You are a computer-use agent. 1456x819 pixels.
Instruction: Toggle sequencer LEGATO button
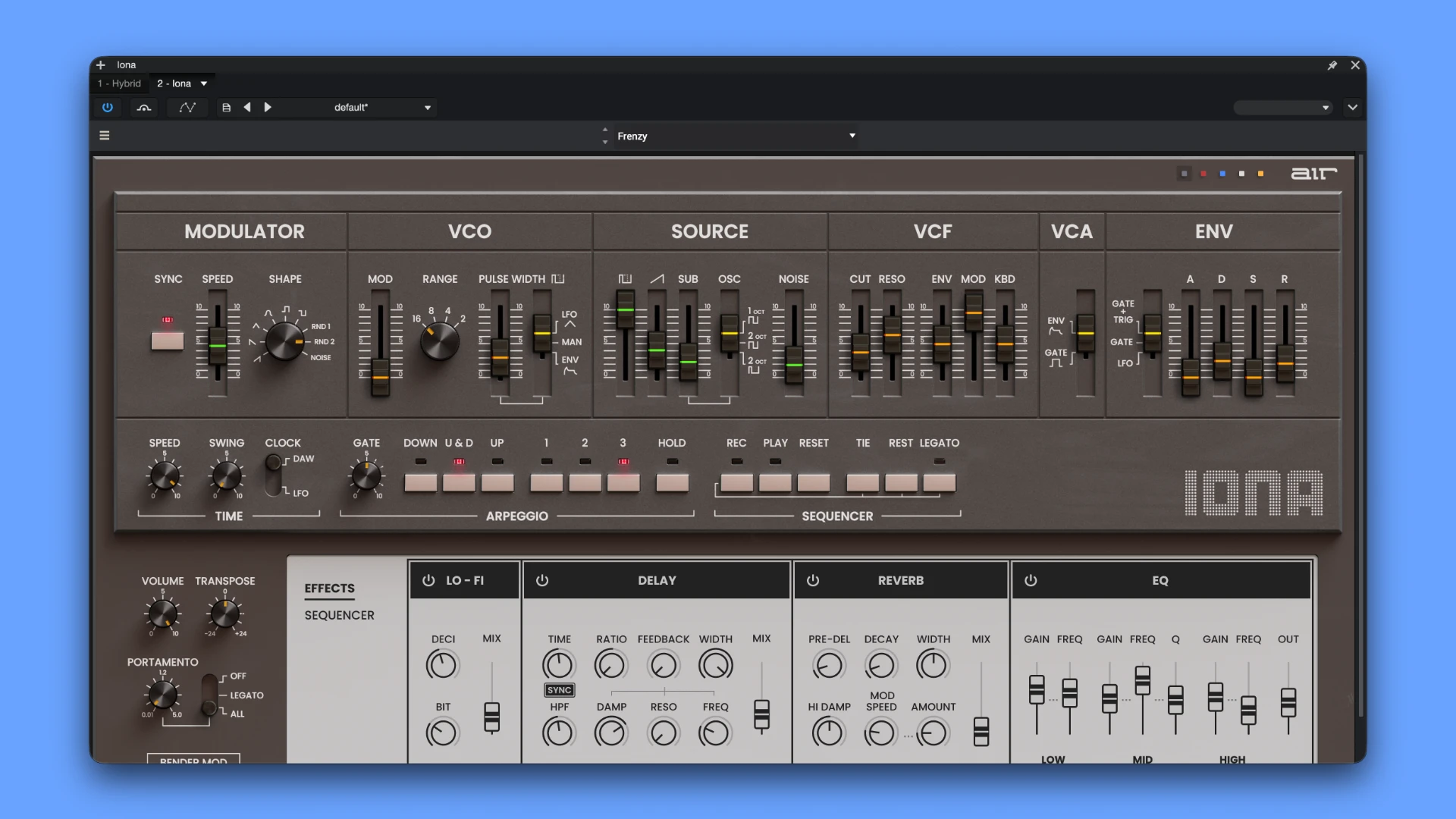(x=940, y=483)
